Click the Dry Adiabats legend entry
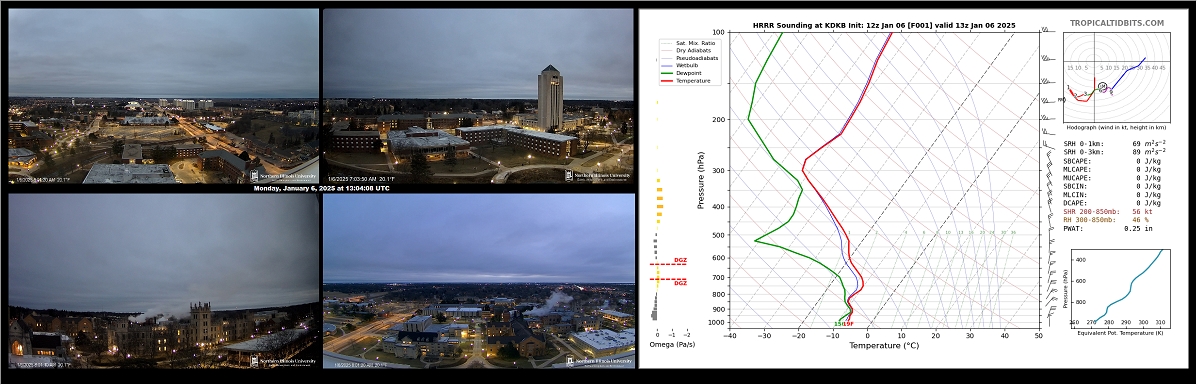The height and width of the screenshot is (385, 1197). coord(687,50)
